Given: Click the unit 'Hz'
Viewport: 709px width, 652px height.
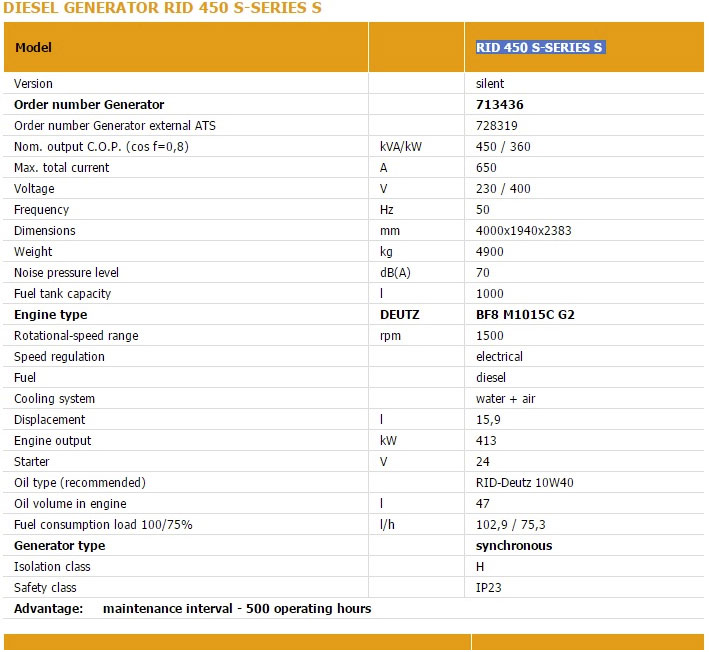Looking at the screenshot, I should click(x=387, y=210).
